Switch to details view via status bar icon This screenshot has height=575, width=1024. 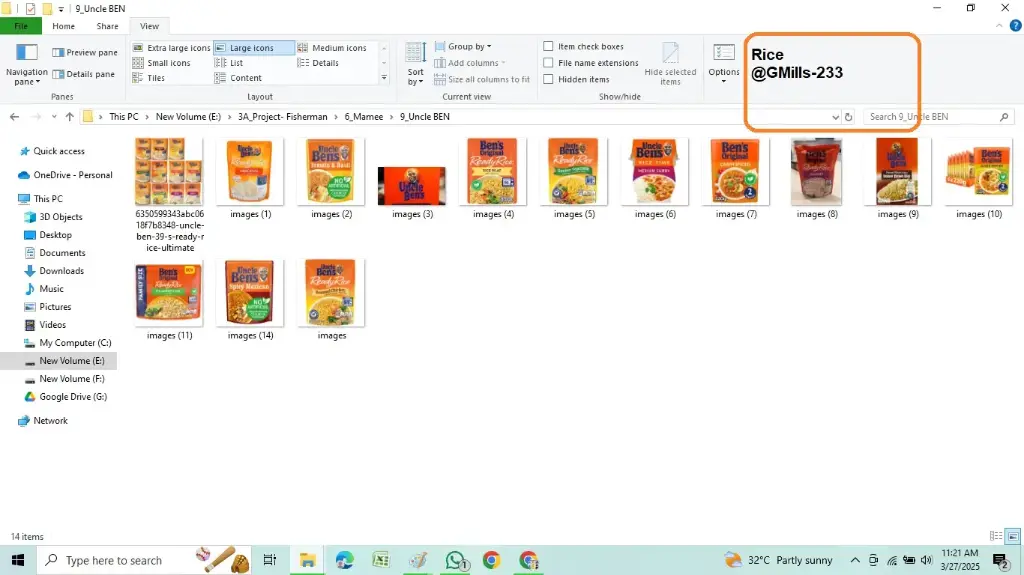[996, 536]
